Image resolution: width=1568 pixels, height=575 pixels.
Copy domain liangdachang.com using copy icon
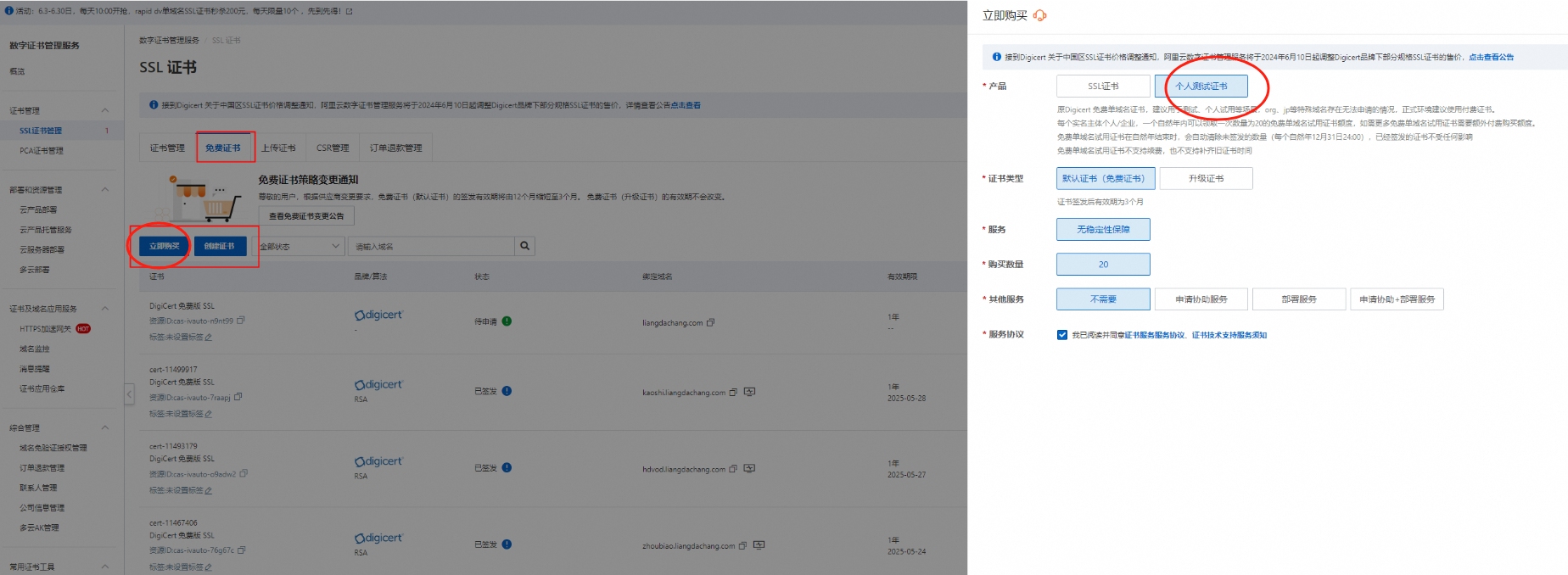[711, 322]
